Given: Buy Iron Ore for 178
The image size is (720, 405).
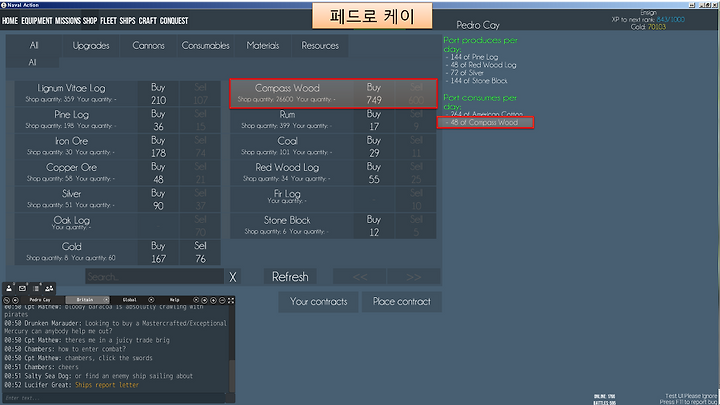Looking at the screenshot, I should [x=158, y=146].
